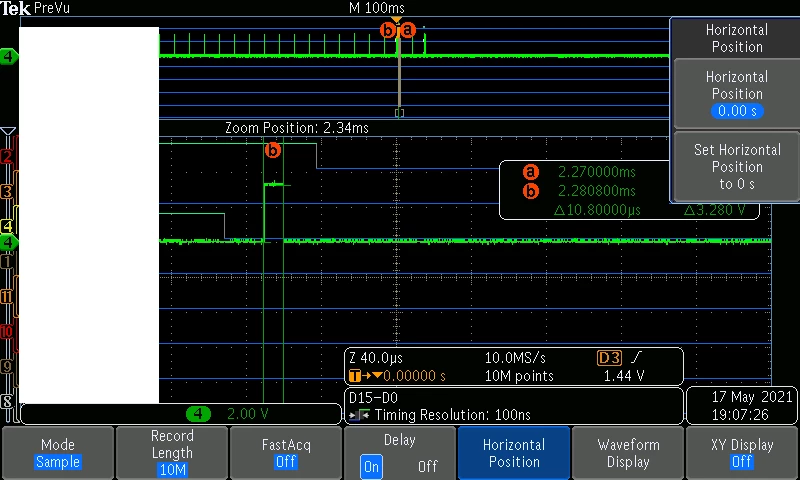Select digital channel 1 label
Screen dimensions: 800x480
[7, 262]
